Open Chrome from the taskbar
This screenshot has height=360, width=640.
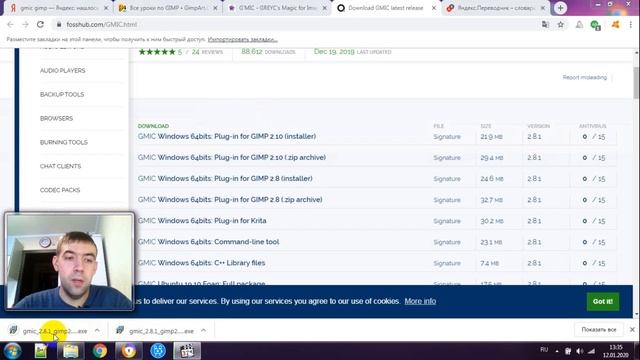[x=100, y=351]
